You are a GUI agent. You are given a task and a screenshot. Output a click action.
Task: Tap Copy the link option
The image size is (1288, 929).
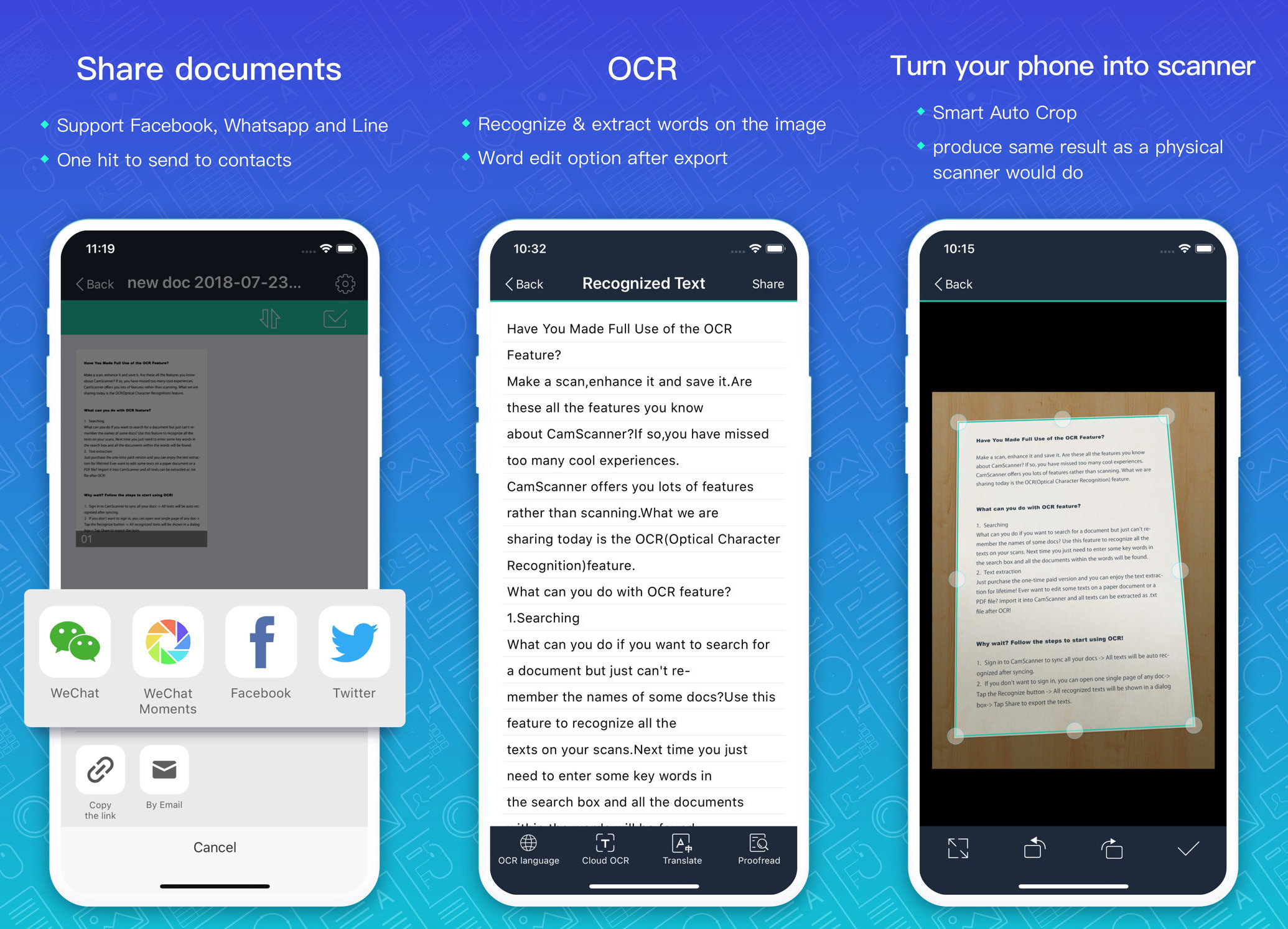coord(99,772)
